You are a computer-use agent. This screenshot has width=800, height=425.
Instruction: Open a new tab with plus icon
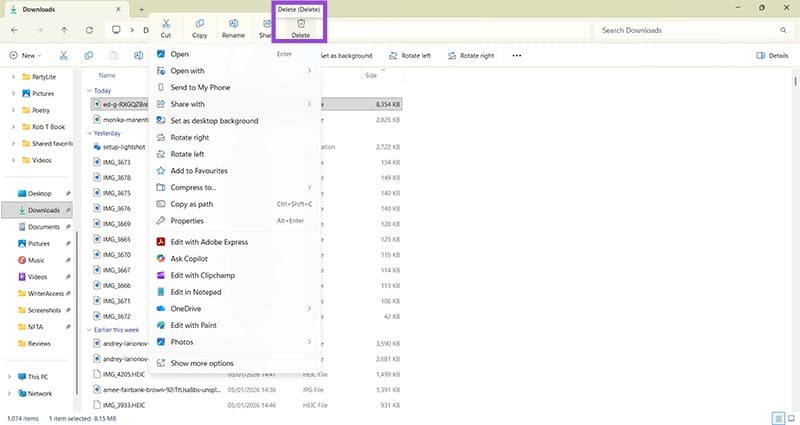[x=141, y=9]
